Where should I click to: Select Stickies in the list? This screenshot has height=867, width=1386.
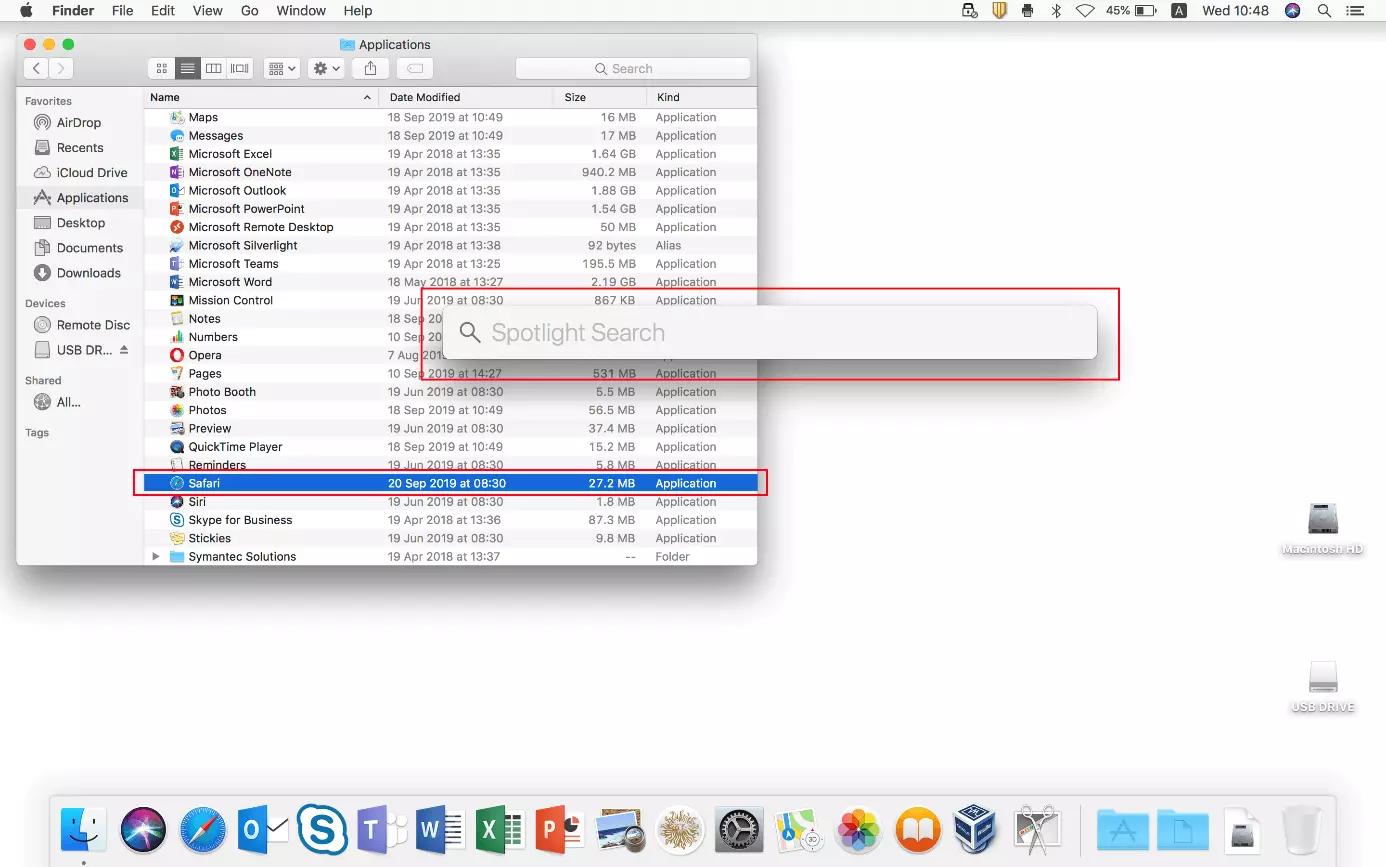pos(450,538)
